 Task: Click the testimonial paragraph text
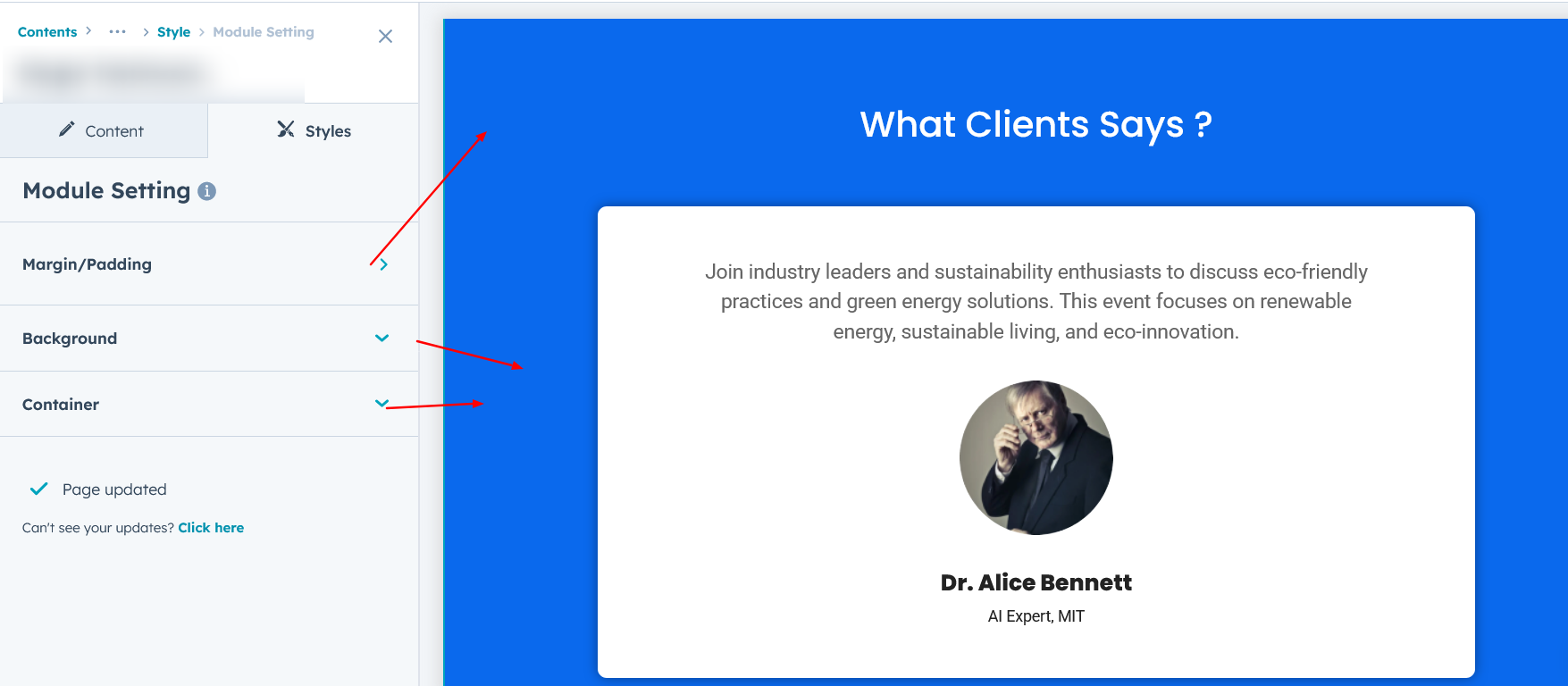(x=1036, y=302)
